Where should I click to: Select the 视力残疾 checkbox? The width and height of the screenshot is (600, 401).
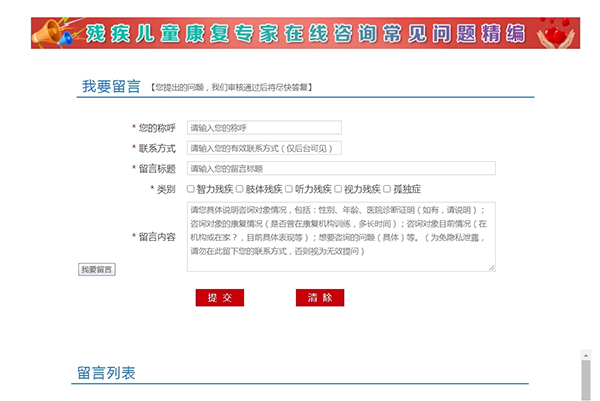(x=338, y=188)
